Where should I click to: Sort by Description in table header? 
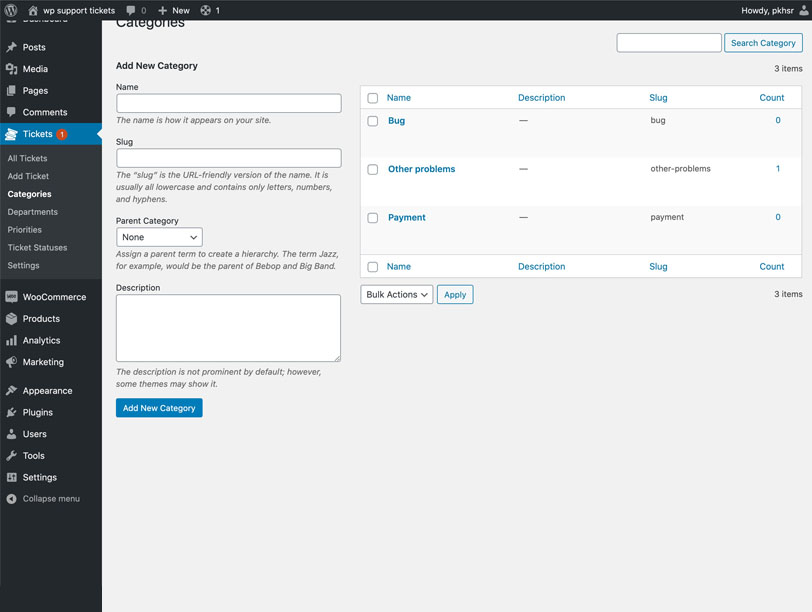pos(542,98)
